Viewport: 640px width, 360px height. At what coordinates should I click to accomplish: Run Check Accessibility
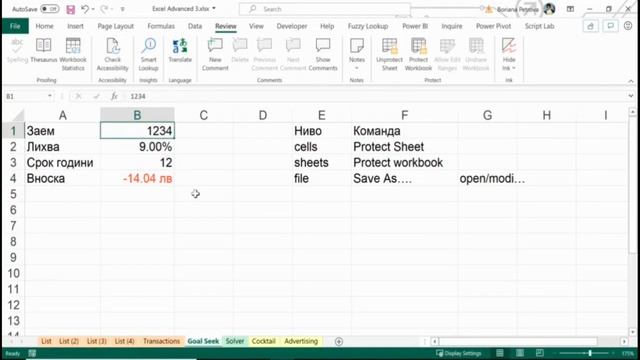point(113,54)
